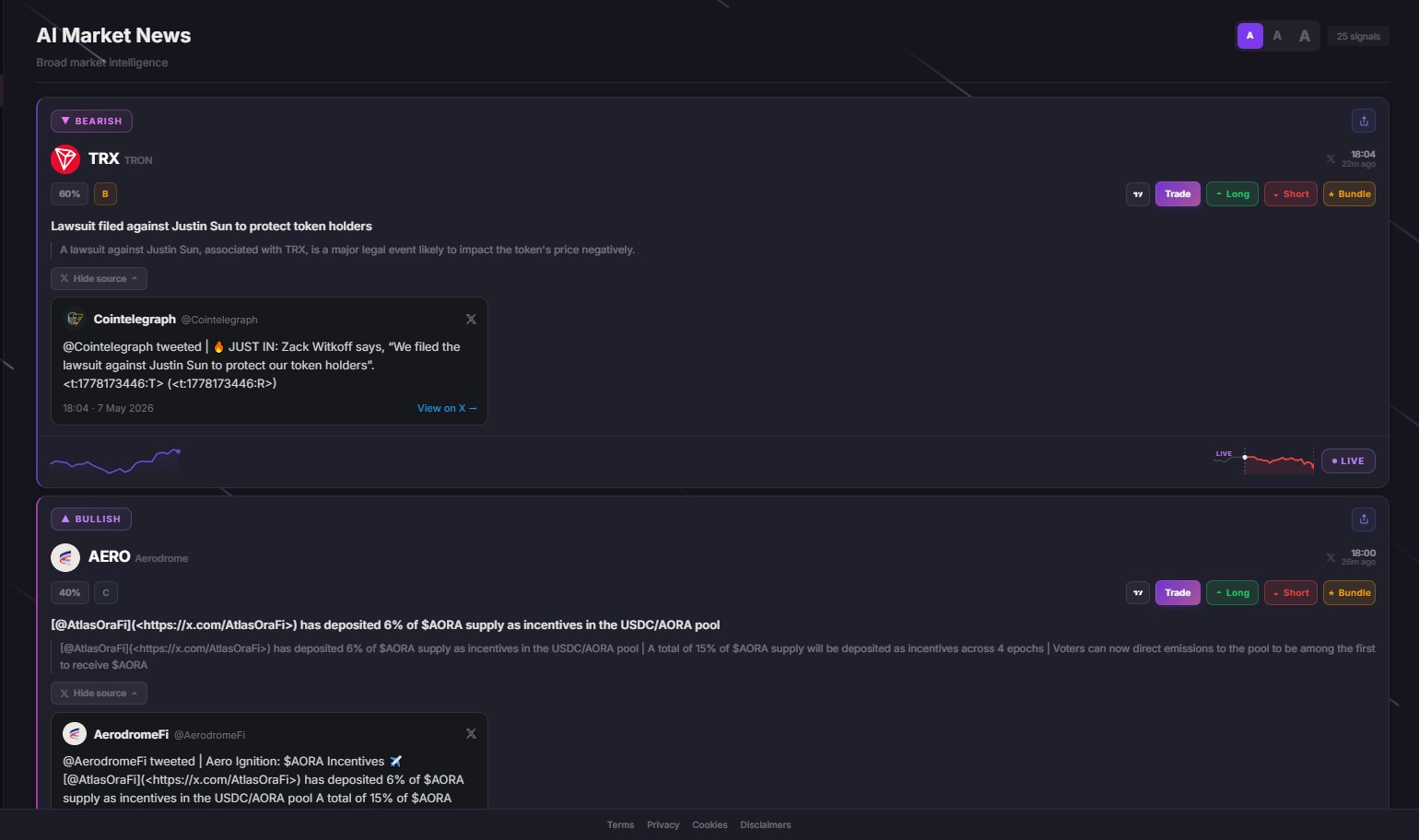Click the 25 signals counter badge
Screen dimensions: 1419x840
(1358, 36)
